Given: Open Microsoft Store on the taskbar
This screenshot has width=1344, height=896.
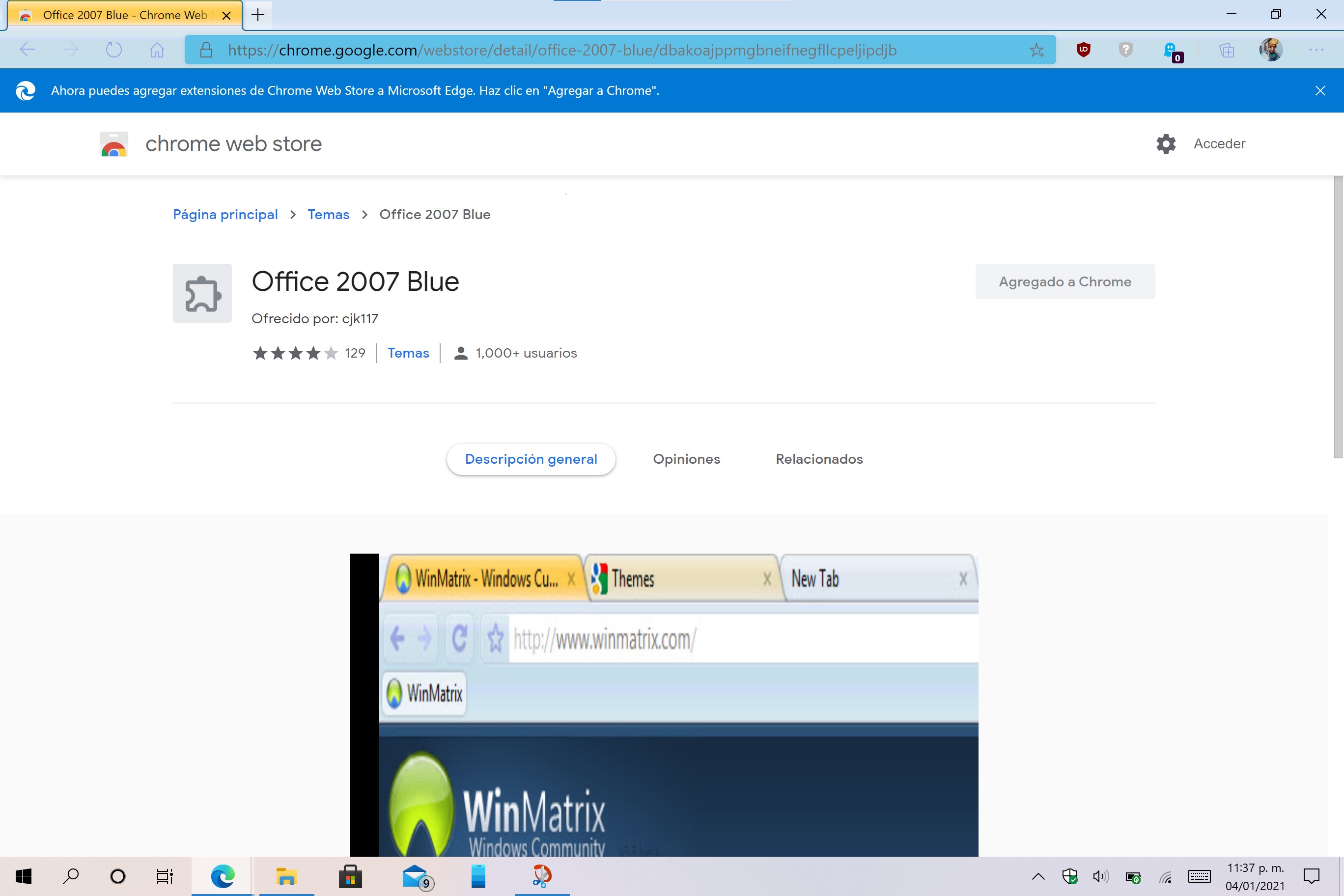Looking at the screenshot, I should (x=350, y=876).
